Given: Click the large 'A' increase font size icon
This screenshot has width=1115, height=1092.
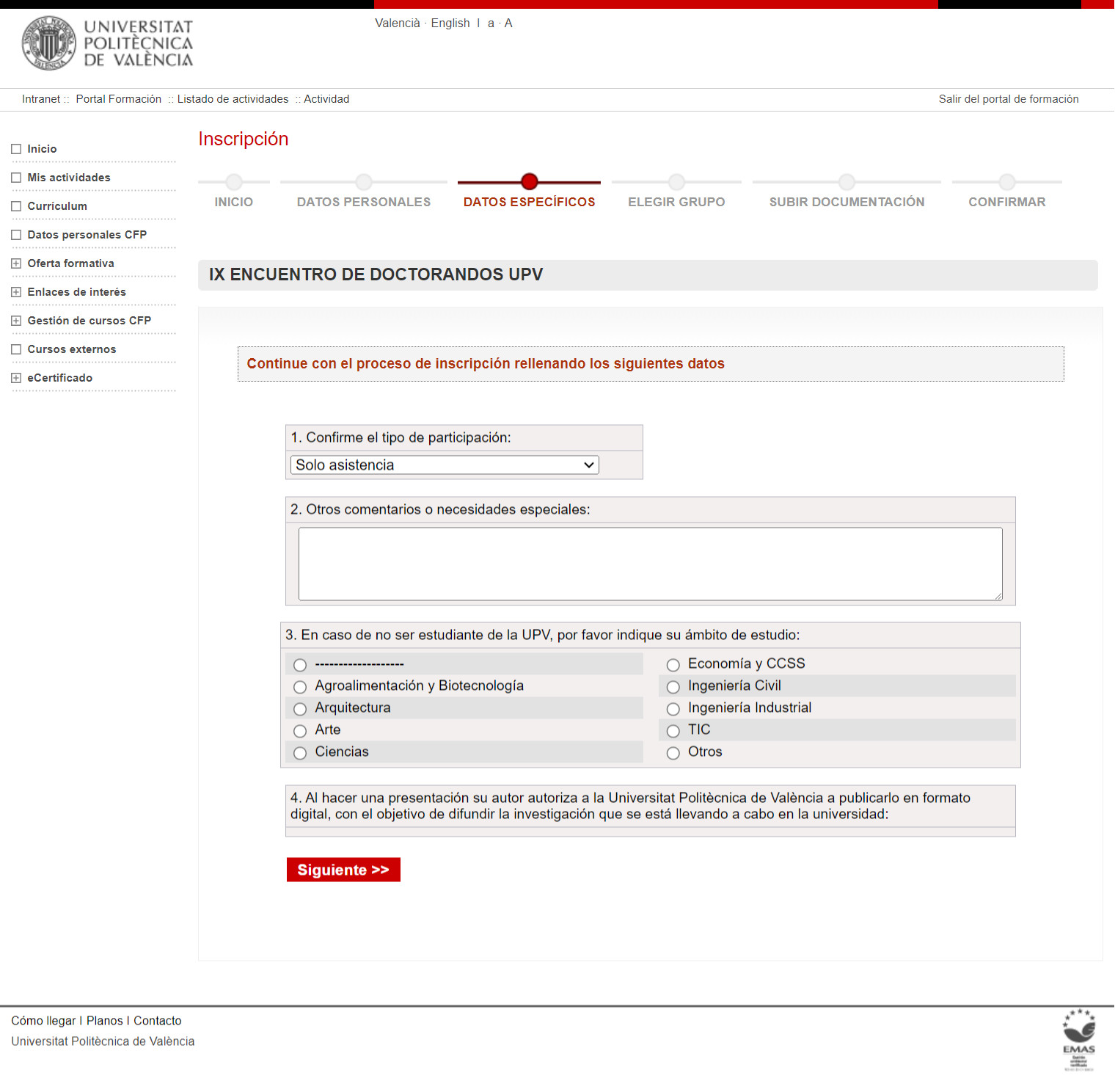Looking at the screenshot, I should pos(508,23).
